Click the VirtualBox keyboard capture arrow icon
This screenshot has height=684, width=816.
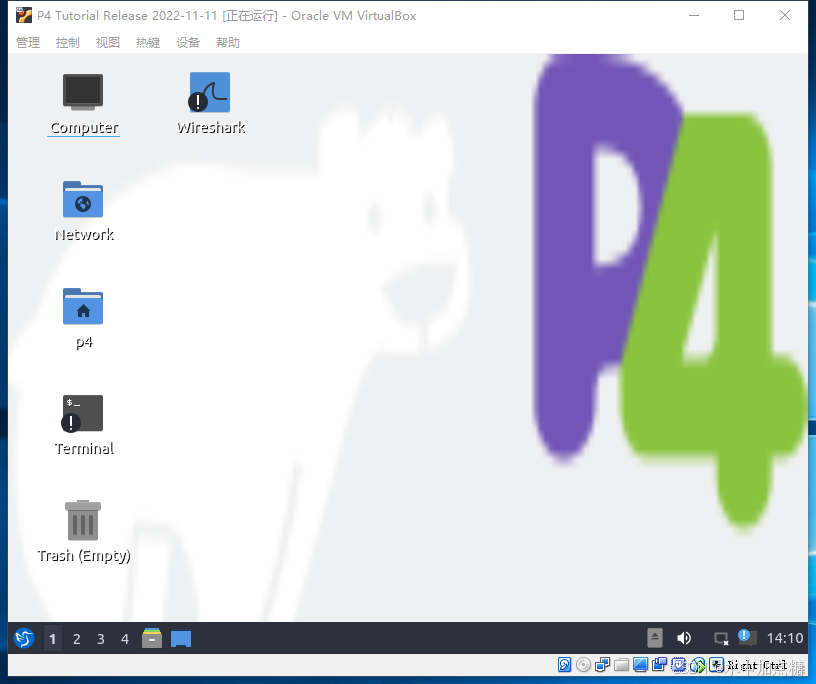pos(717,665)
